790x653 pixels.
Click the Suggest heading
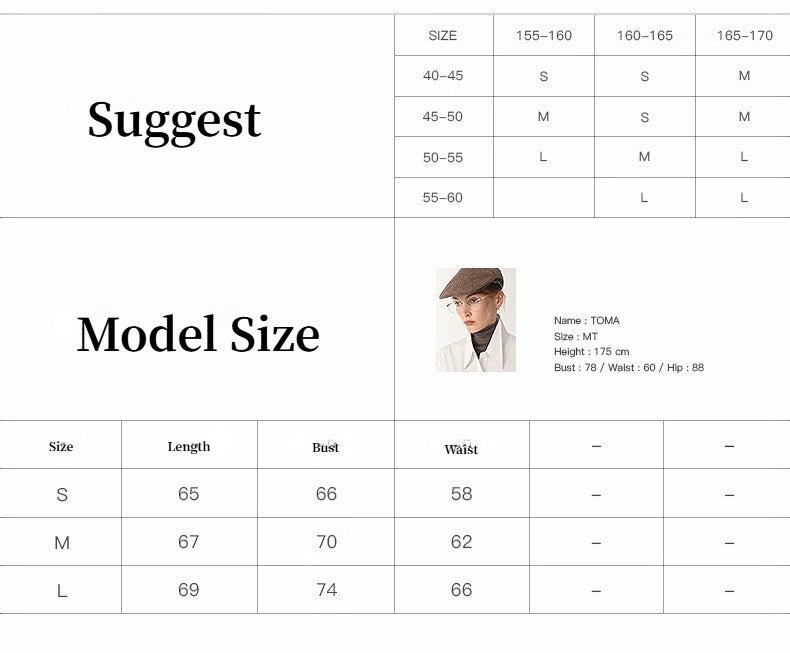[x=174, y=121]
